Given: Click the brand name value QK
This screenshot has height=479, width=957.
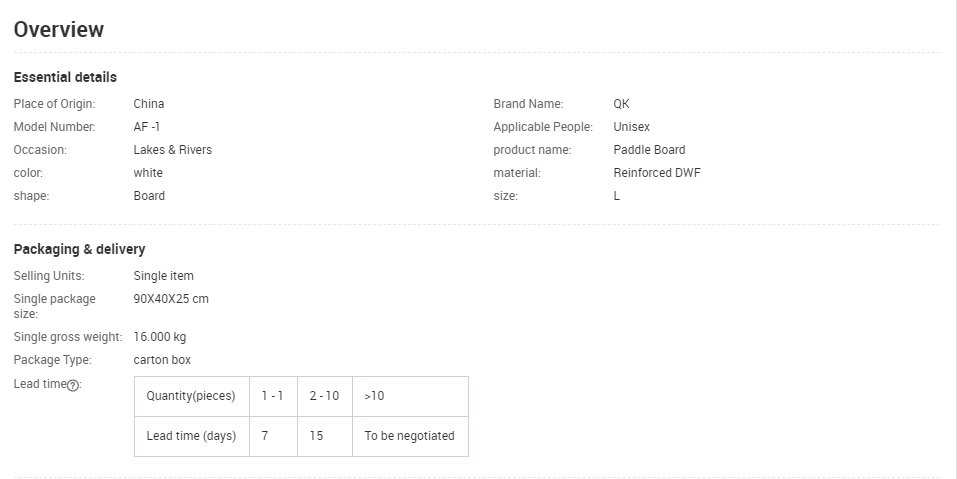Looking at the screenshot, I should (x=621, y=104).
